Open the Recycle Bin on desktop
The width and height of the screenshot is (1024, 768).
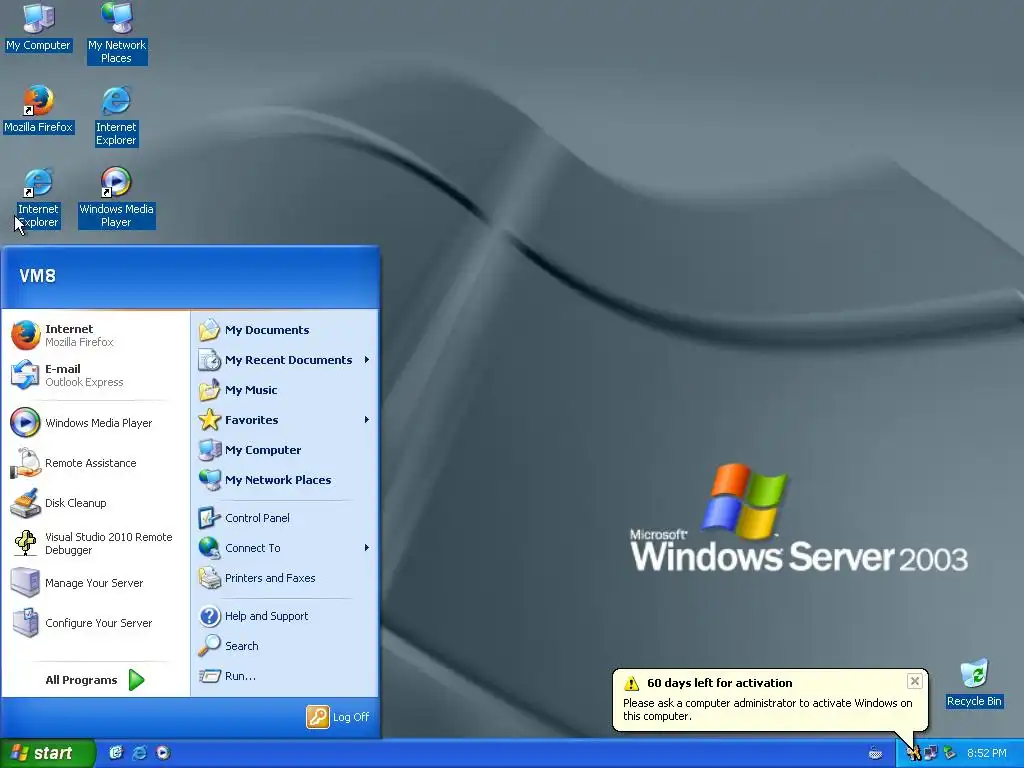(x=974, y=684)
